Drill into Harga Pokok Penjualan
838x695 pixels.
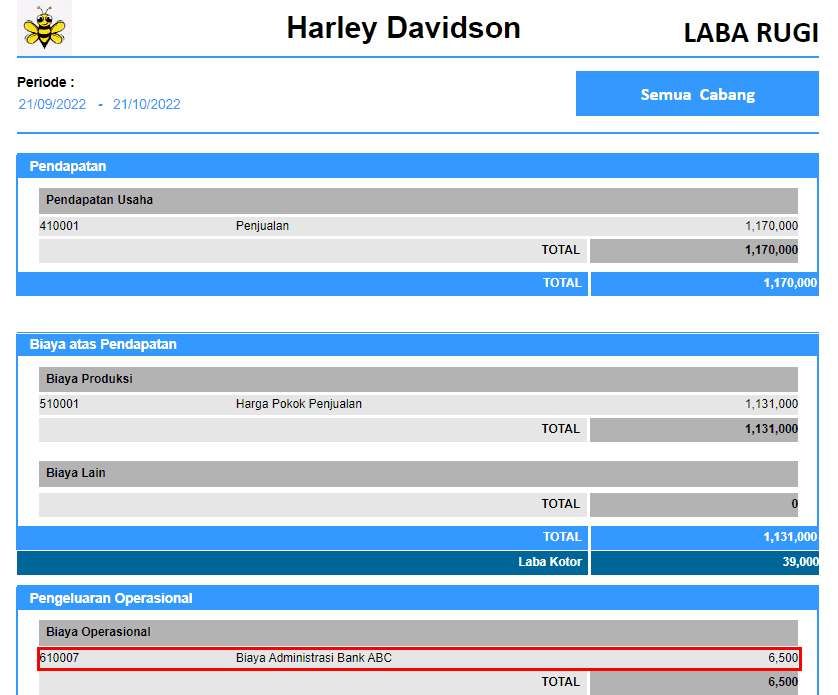tap(298, 404)
